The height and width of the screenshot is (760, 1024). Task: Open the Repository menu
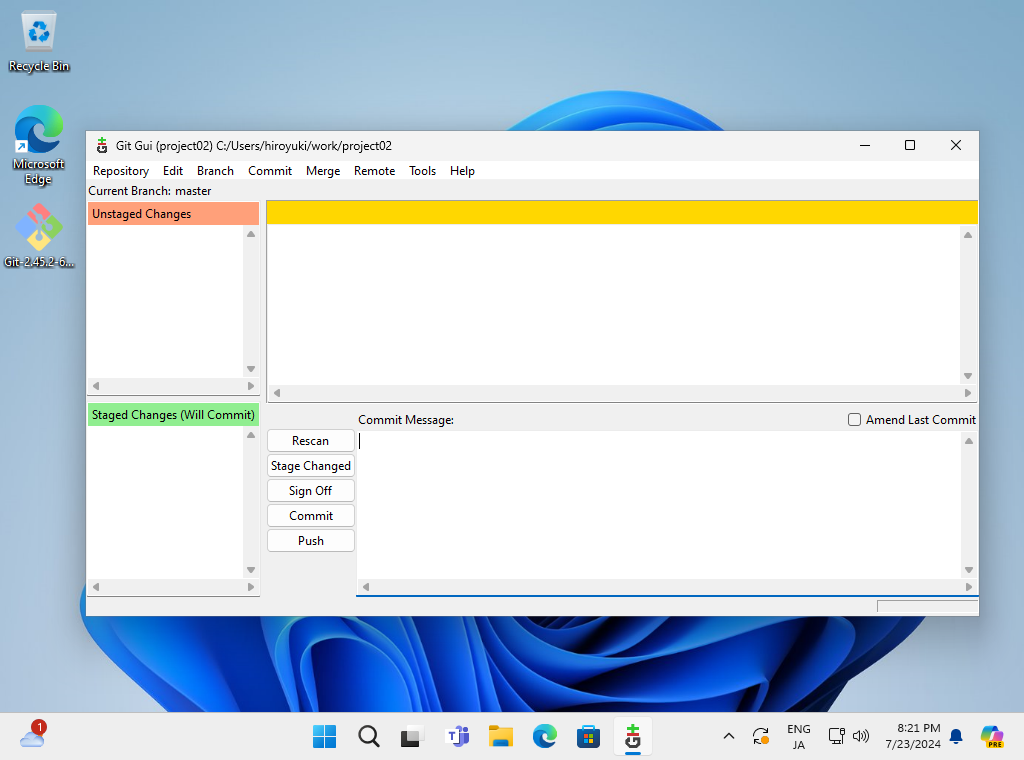coord(121,170)
